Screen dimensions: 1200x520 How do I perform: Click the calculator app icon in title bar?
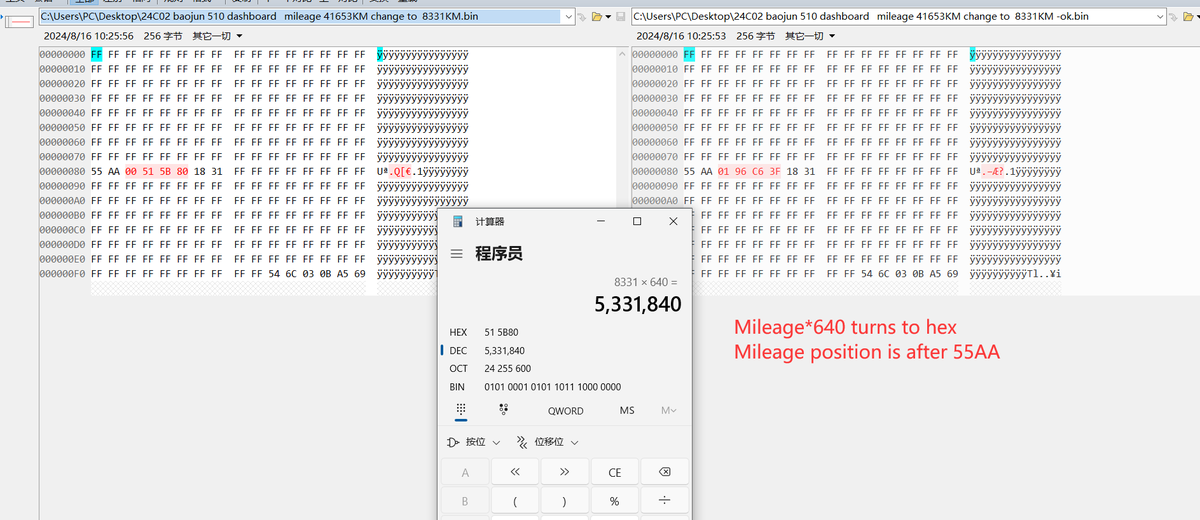click(458, 221)
